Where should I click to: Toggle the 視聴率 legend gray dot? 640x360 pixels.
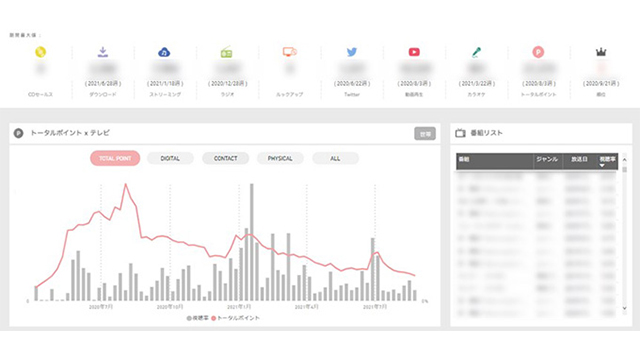pos(189,318)
